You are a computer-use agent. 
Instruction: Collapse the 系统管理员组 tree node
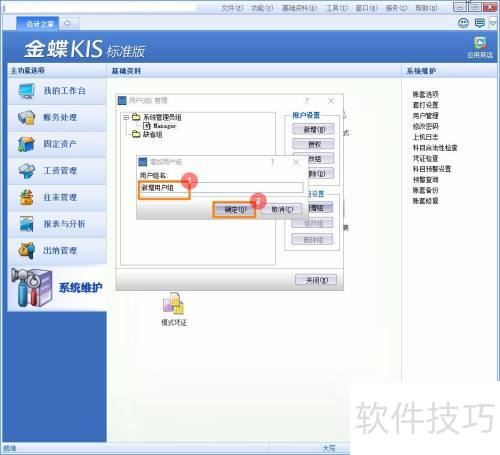126,117
